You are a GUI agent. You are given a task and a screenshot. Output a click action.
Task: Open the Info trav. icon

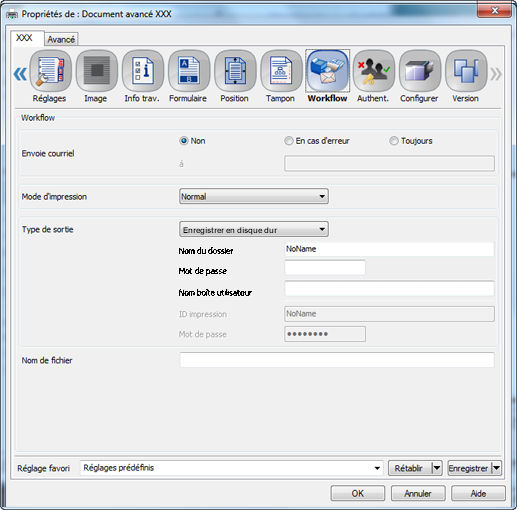click(143, 71)
